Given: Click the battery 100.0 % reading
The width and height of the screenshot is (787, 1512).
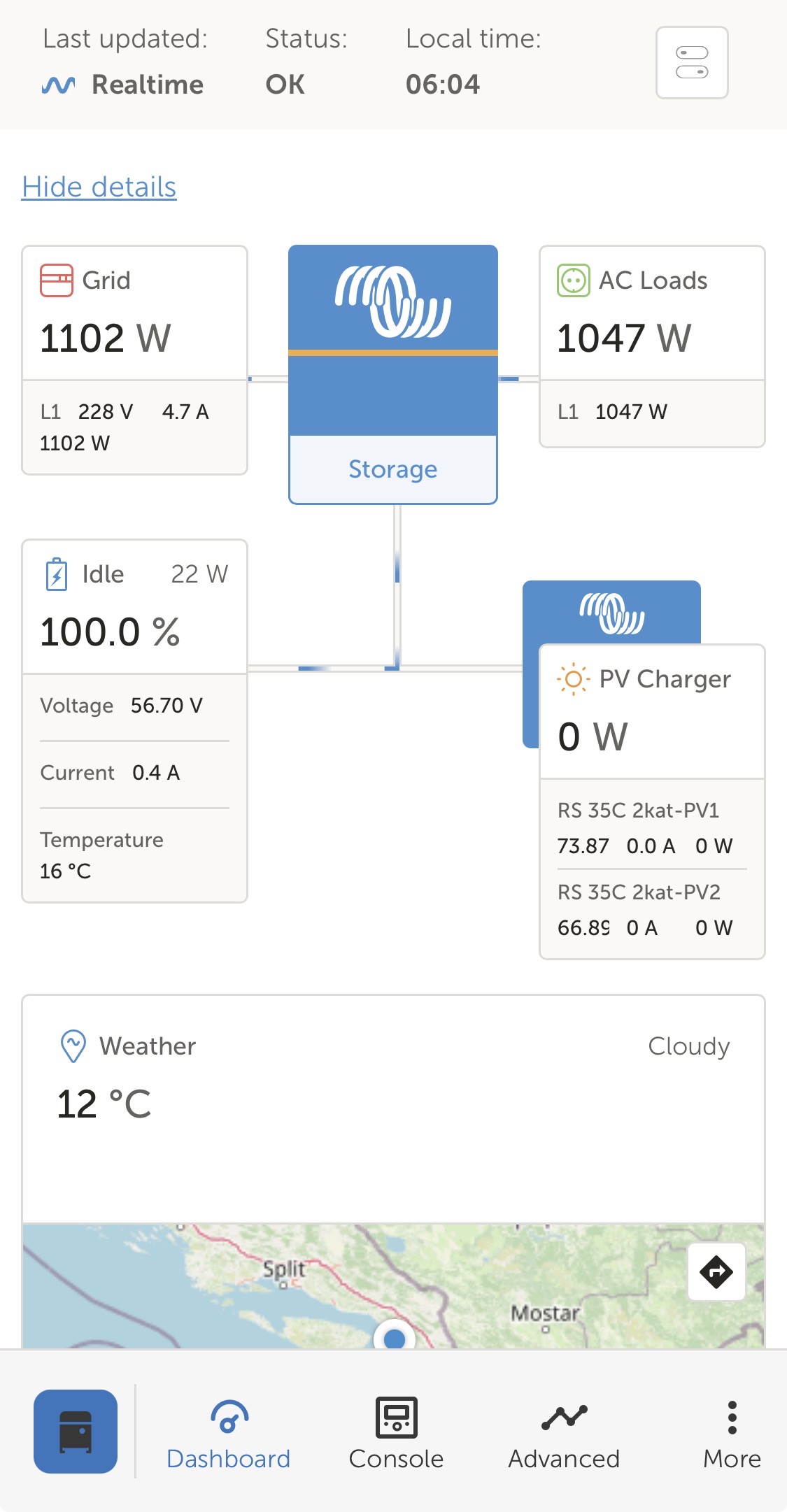Looking at the screenshot, I should [x=111, y=632].
